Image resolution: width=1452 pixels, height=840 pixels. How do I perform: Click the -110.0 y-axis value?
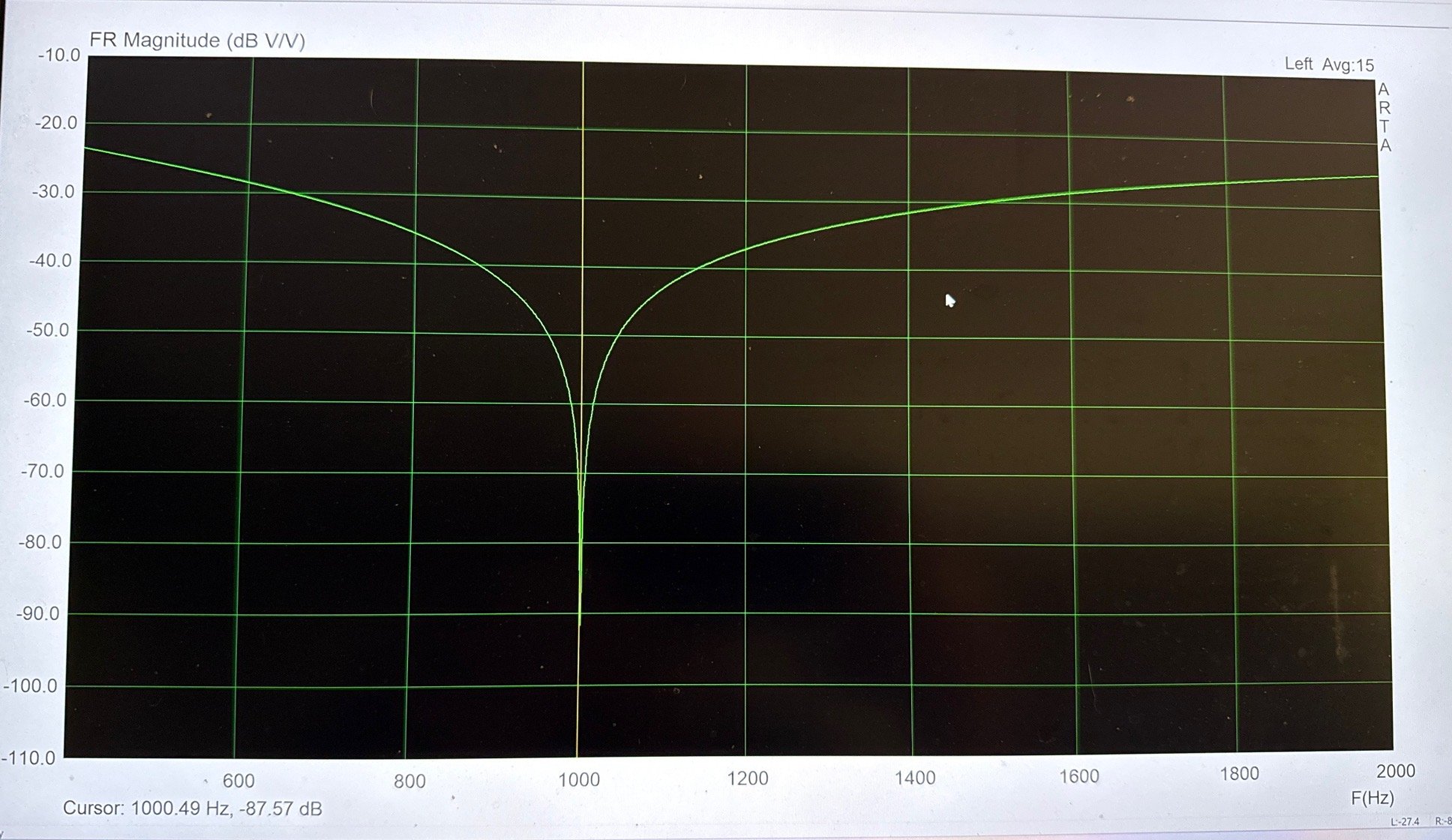(28, 757)
